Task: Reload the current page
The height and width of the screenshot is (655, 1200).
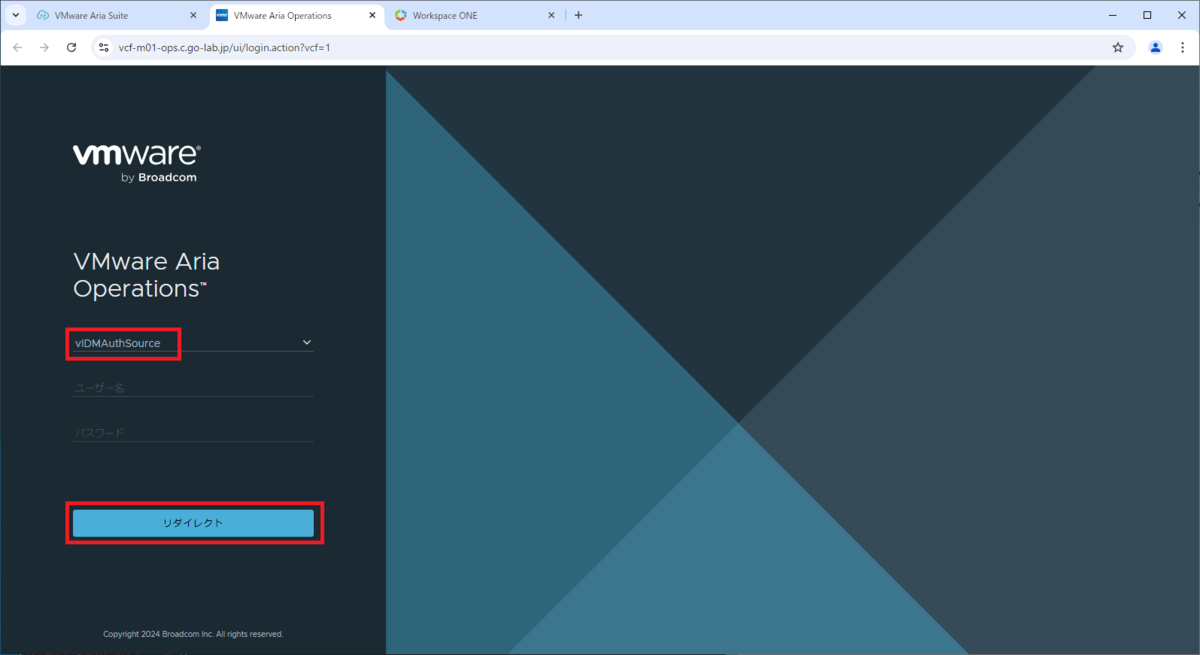Action: pyautogui.click(x=71, y=47)
